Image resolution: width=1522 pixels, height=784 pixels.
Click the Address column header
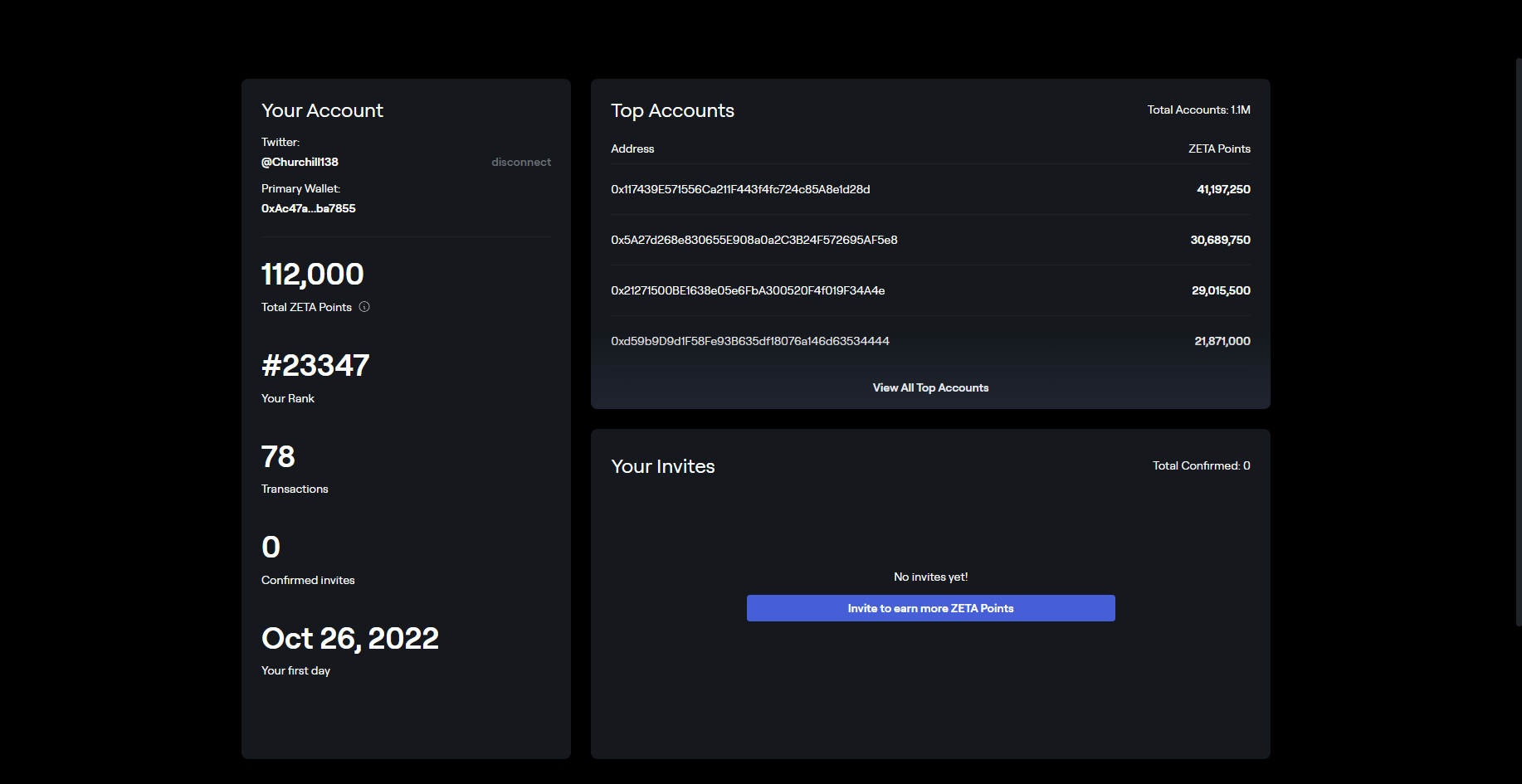632,149
